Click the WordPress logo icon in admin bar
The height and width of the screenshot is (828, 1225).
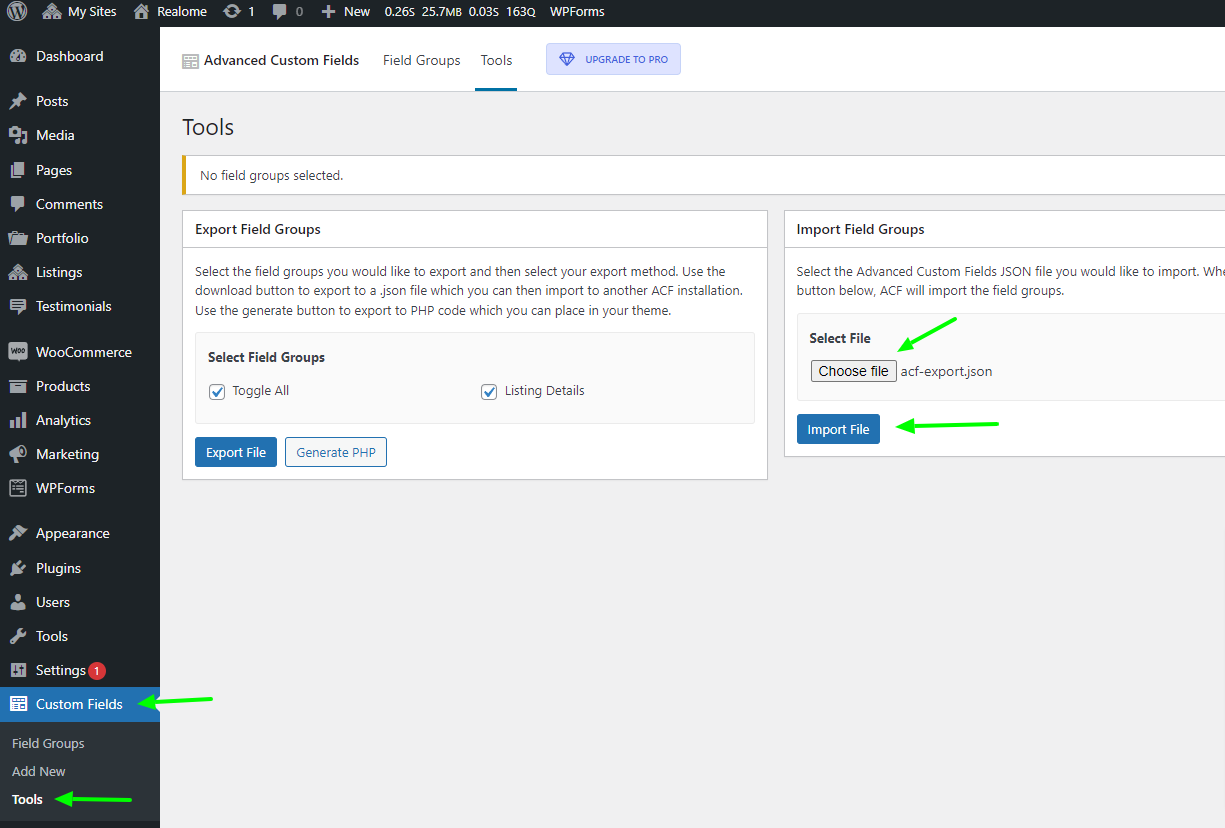coord(17,12)
